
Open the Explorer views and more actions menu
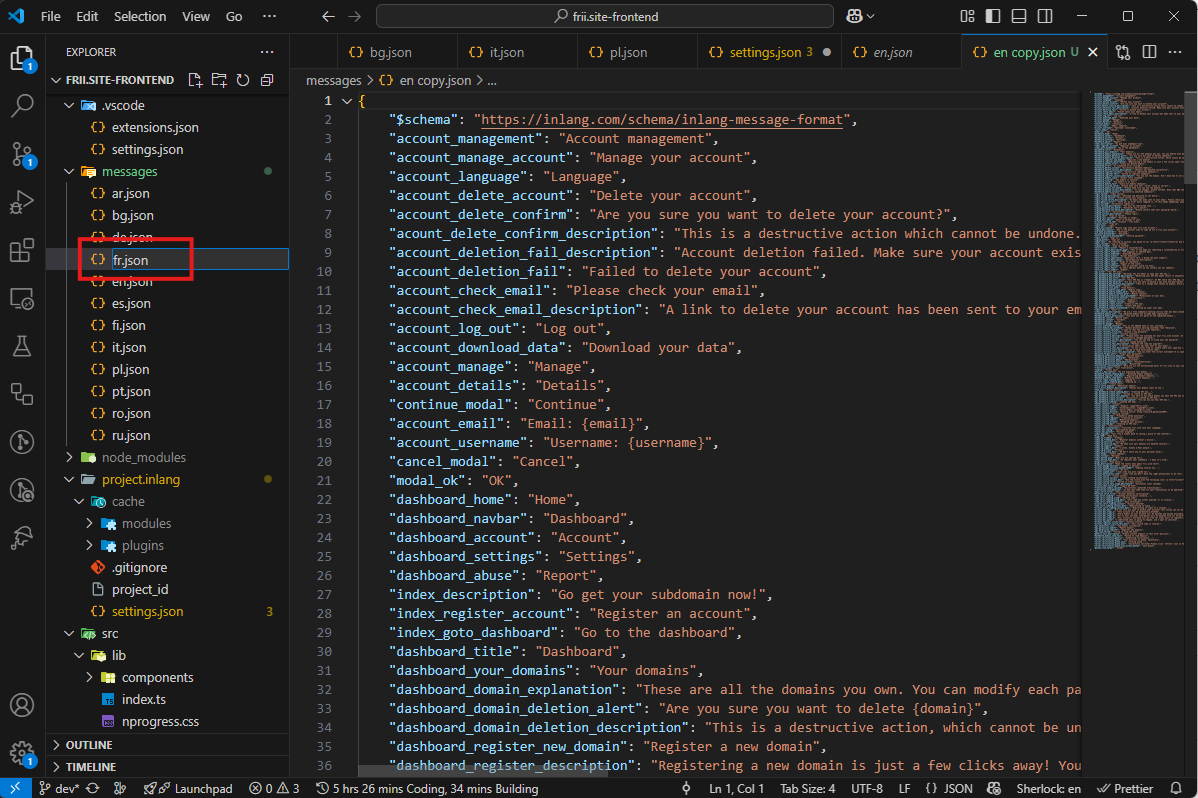point(267,52)
